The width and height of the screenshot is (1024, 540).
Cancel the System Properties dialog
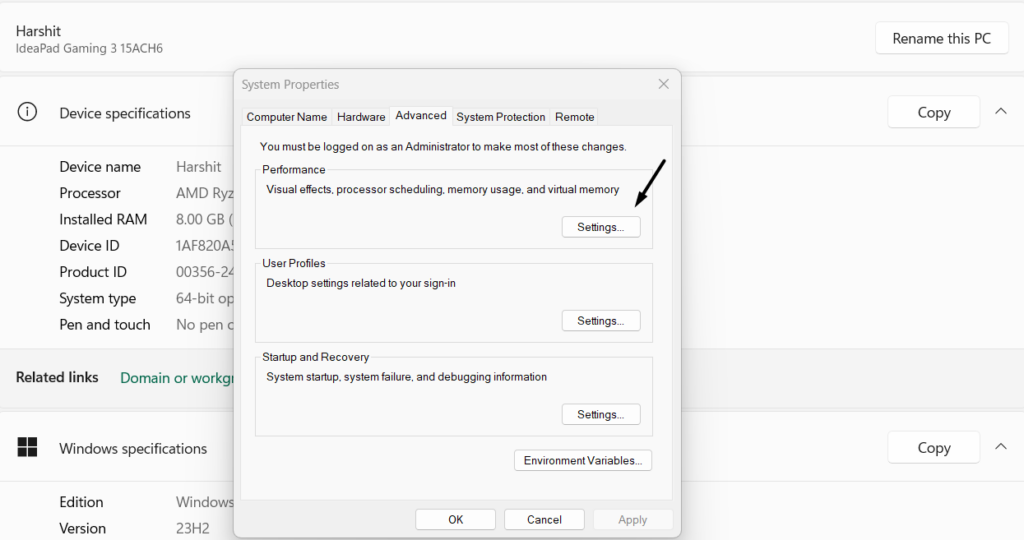[544, 520]
